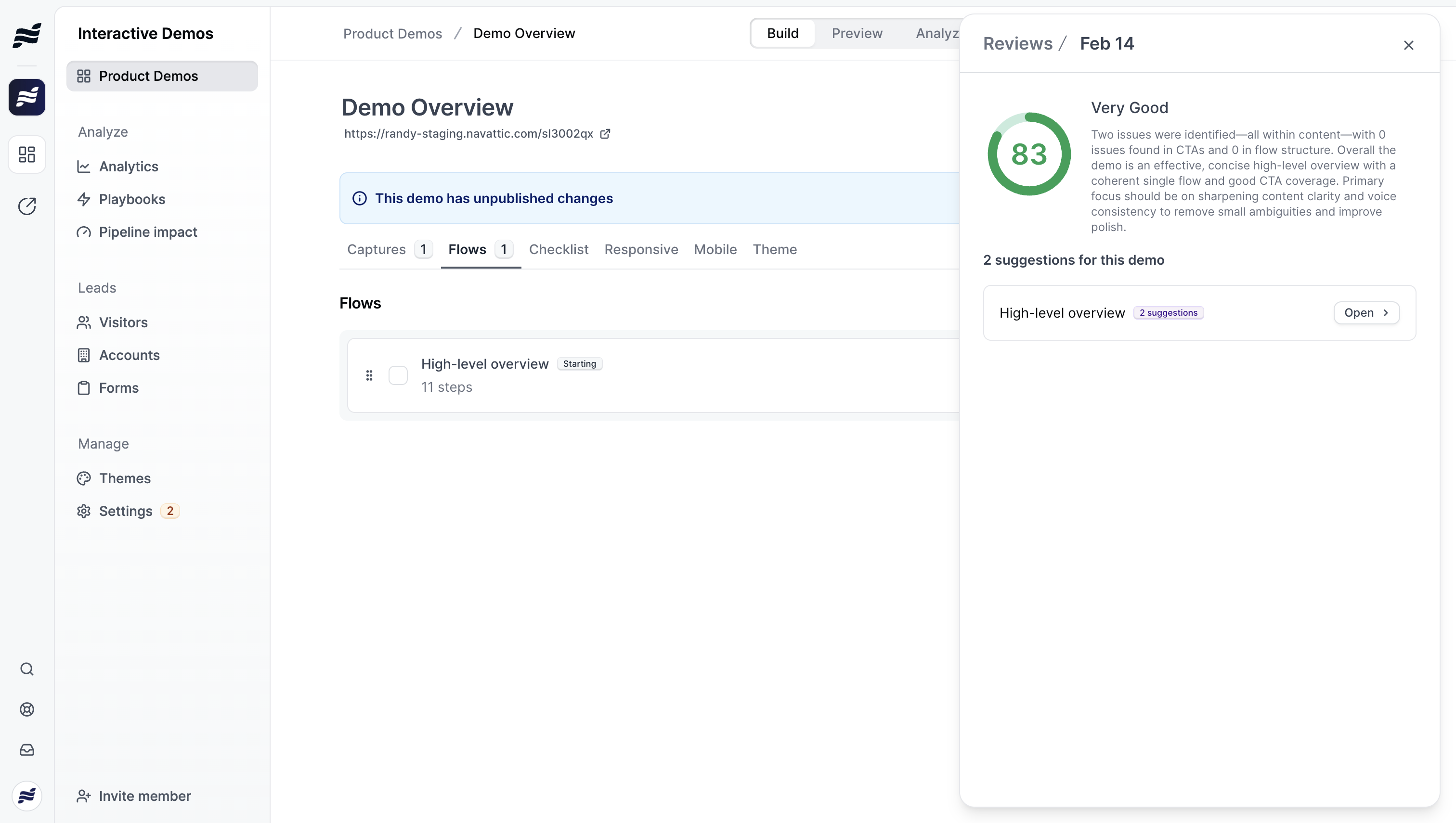Open the Themes manager
The width and height of the screenshot is (1456, 823).
(x=125, y=477)
